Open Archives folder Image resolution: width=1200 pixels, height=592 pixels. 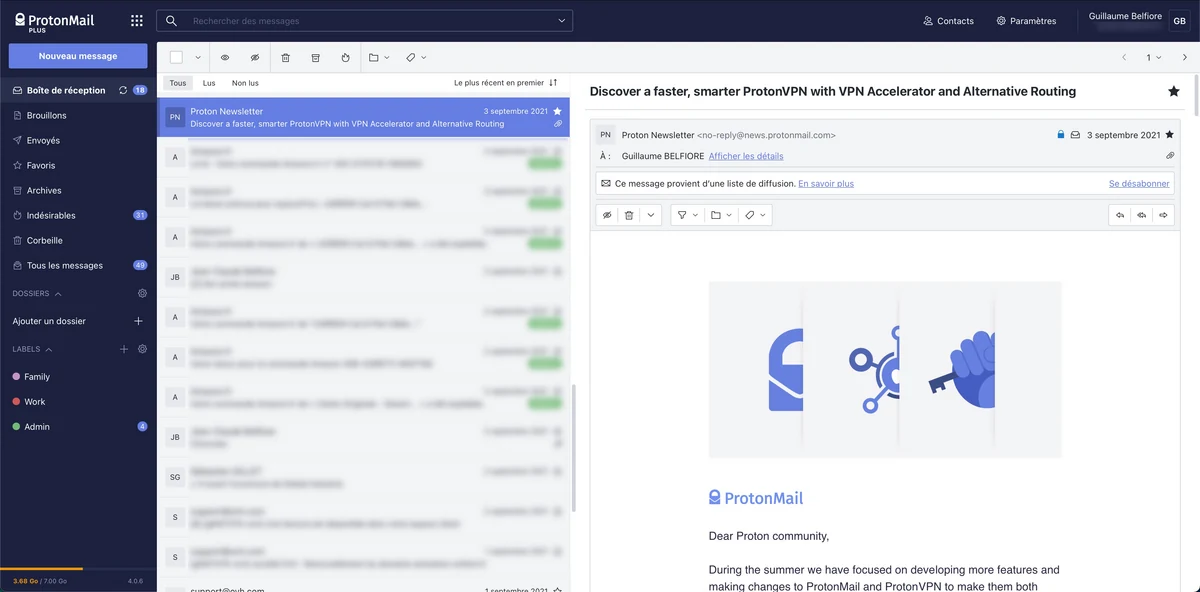click(x=78, y=190)
